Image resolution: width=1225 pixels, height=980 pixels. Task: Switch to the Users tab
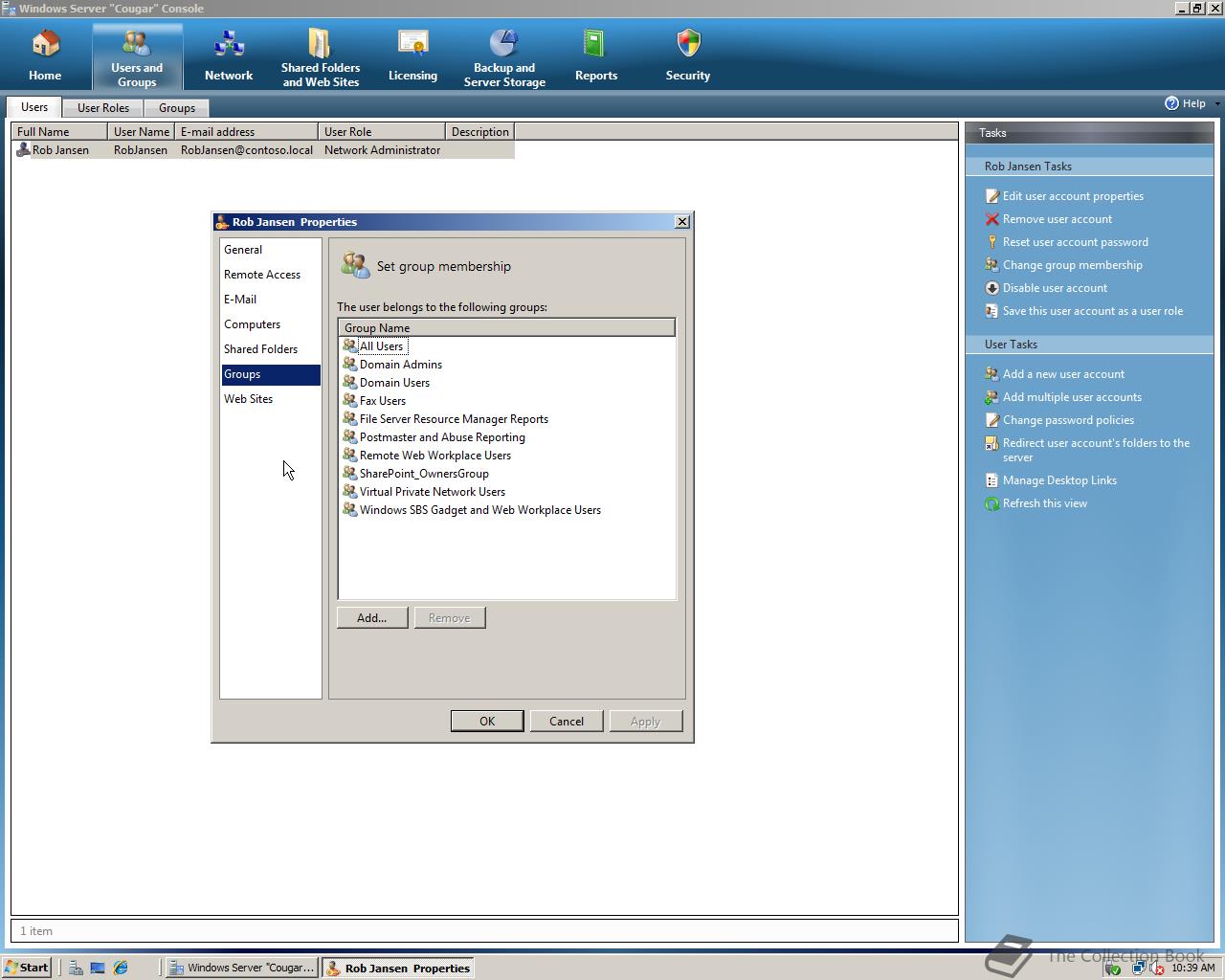coord(34,107)
